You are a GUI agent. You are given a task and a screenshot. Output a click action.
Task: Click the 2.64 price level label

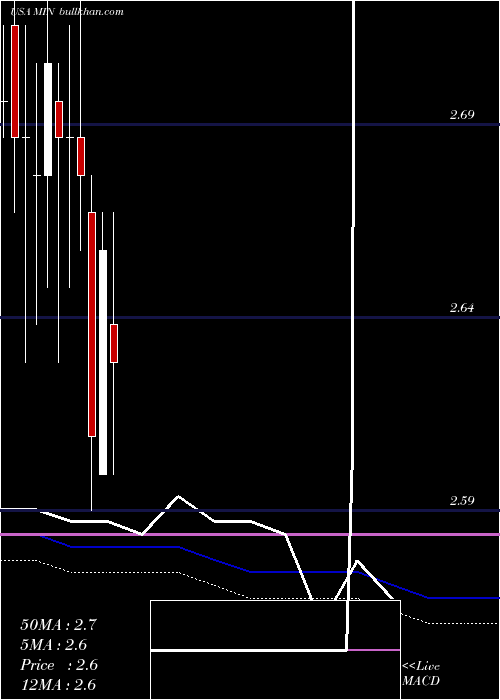pos(462,308)
